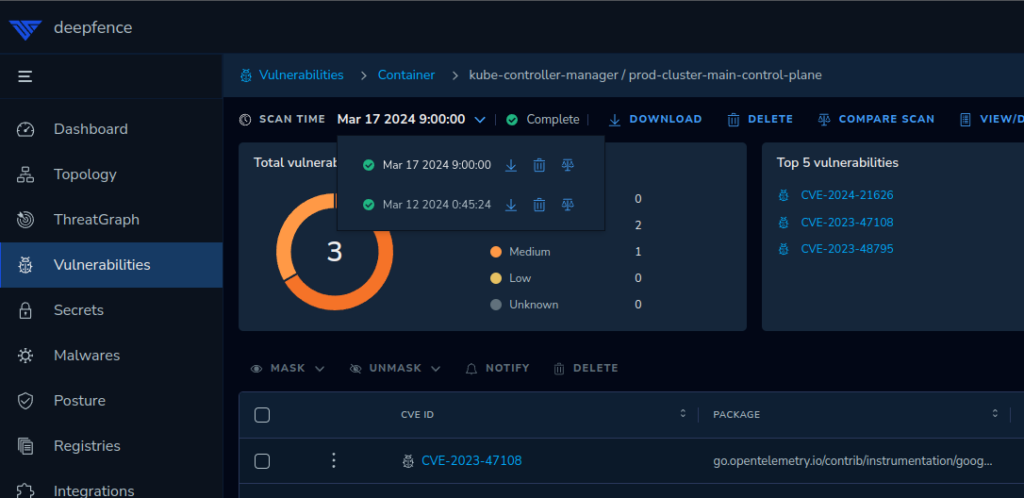Delete the Mar 17 2024 scan via trash icon

coord(539,166)
